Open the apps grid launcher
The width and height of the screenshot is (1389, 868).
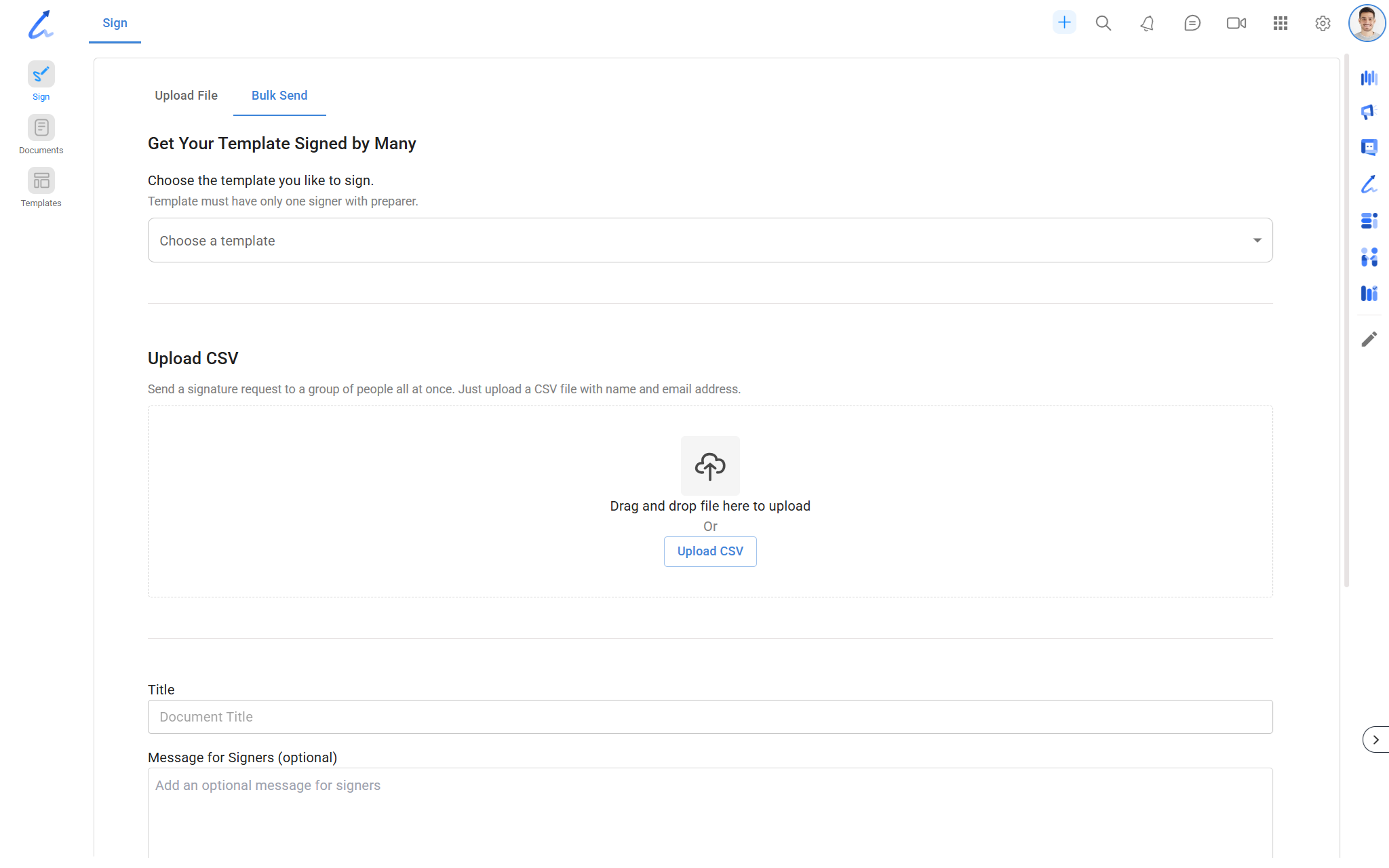pyautogui.click(x=1280, y=24)
